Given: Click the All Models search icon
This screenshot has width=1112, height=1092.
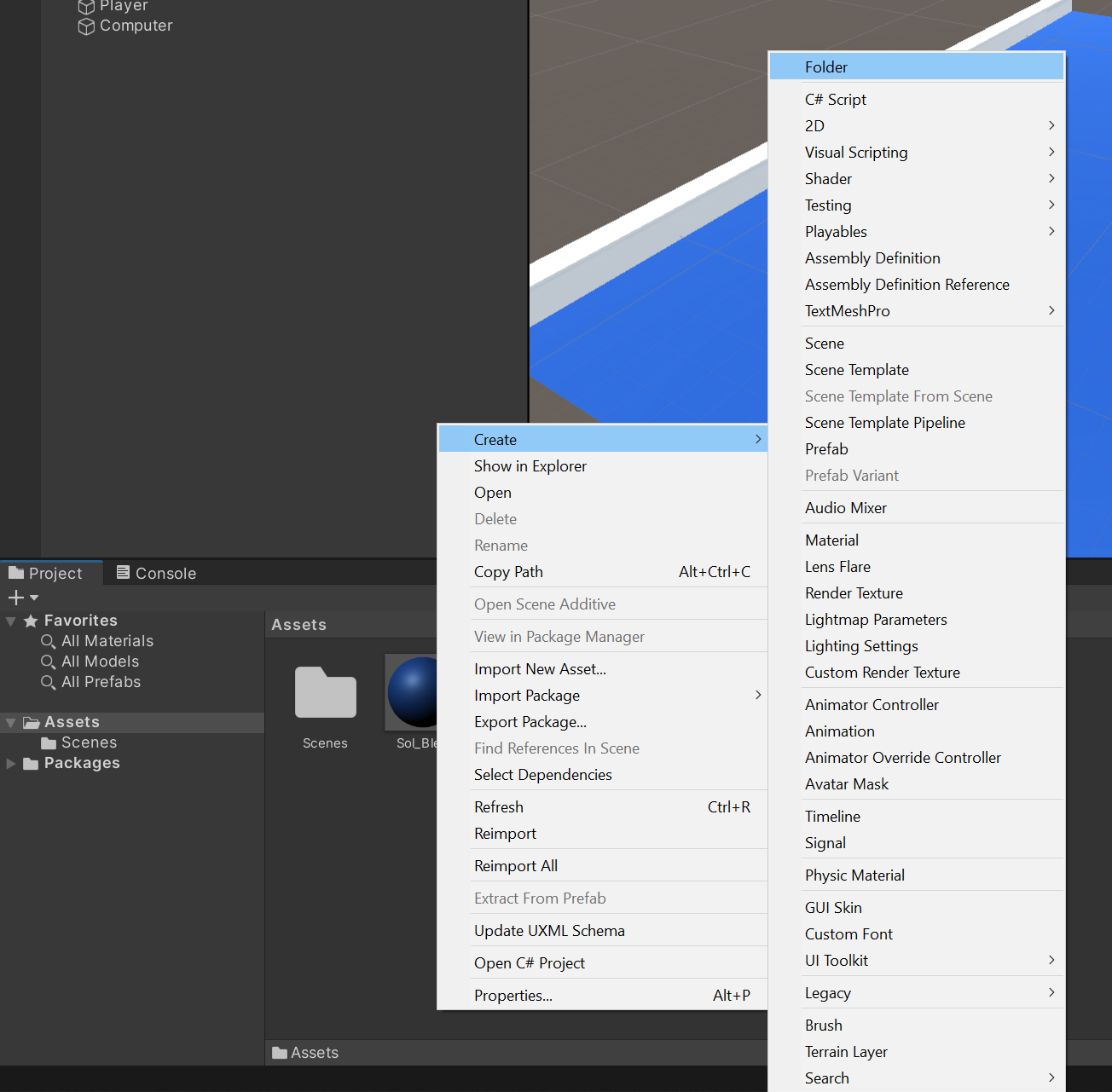Looking at the screenshot, I should point(49,662).
